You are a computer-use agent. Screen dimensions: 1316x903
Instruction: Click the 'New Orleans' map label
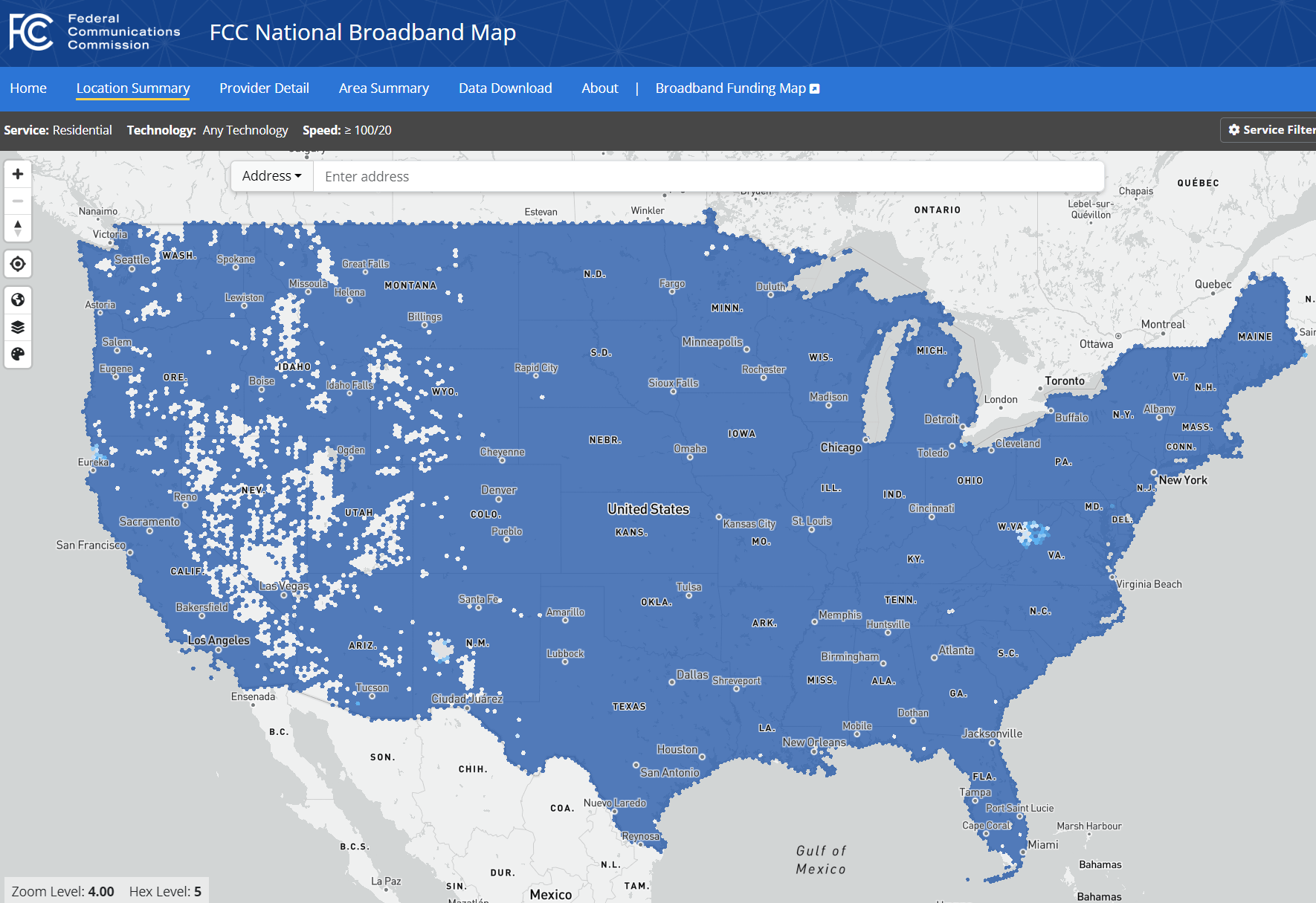pos(814,742)
